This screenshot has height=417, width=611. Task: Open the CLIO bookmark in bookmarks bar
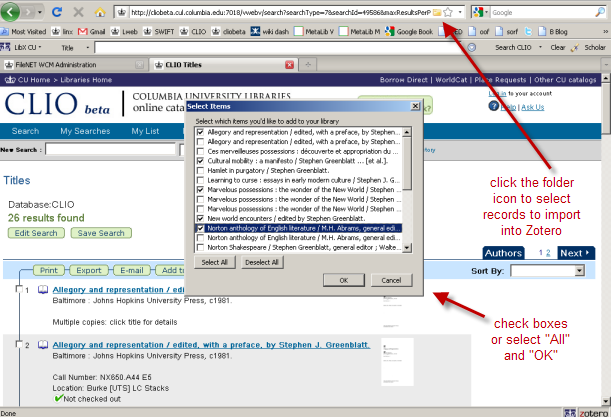point(193,32)
